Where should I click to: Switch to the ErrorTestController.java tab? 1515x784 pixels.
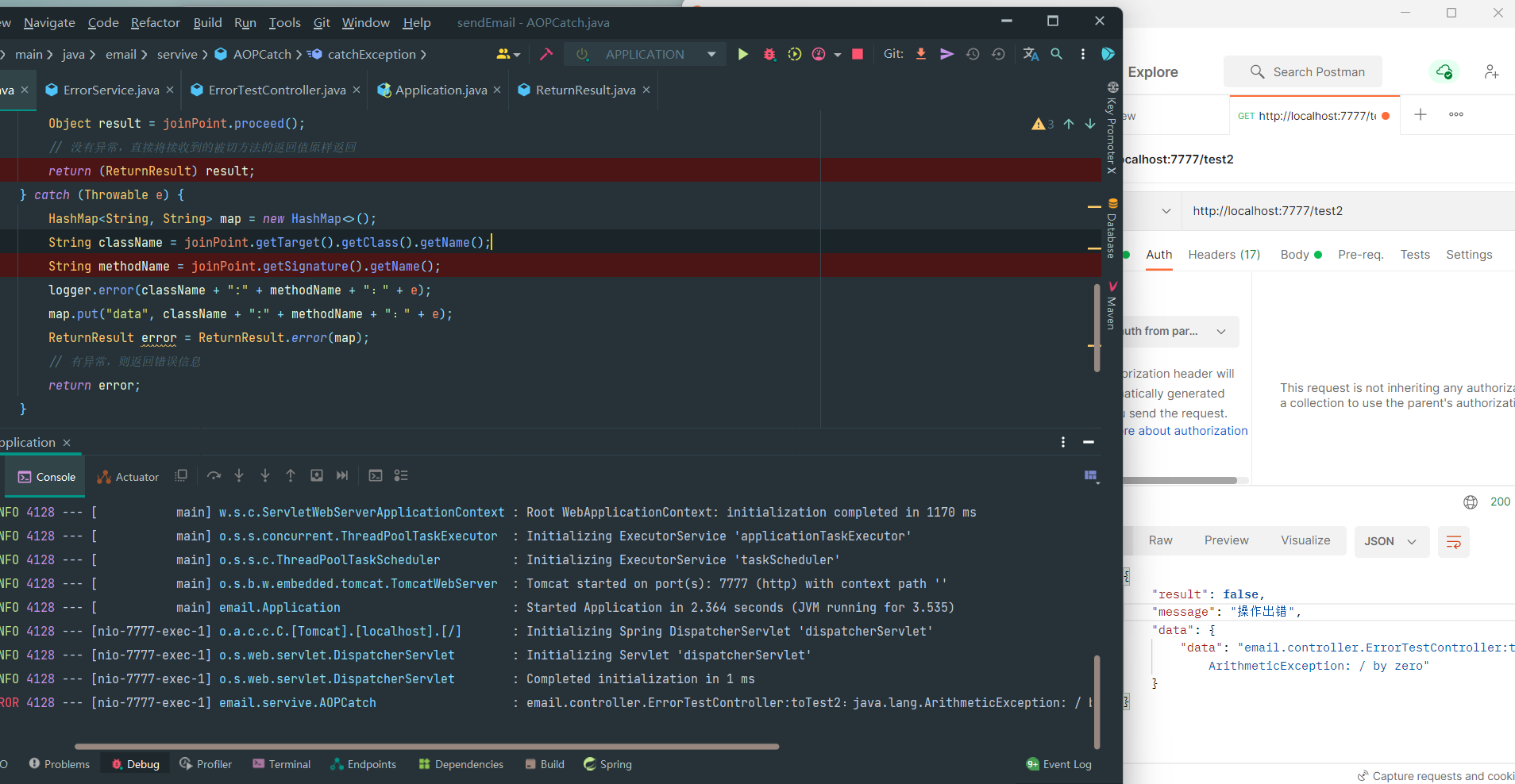(276, 90)
